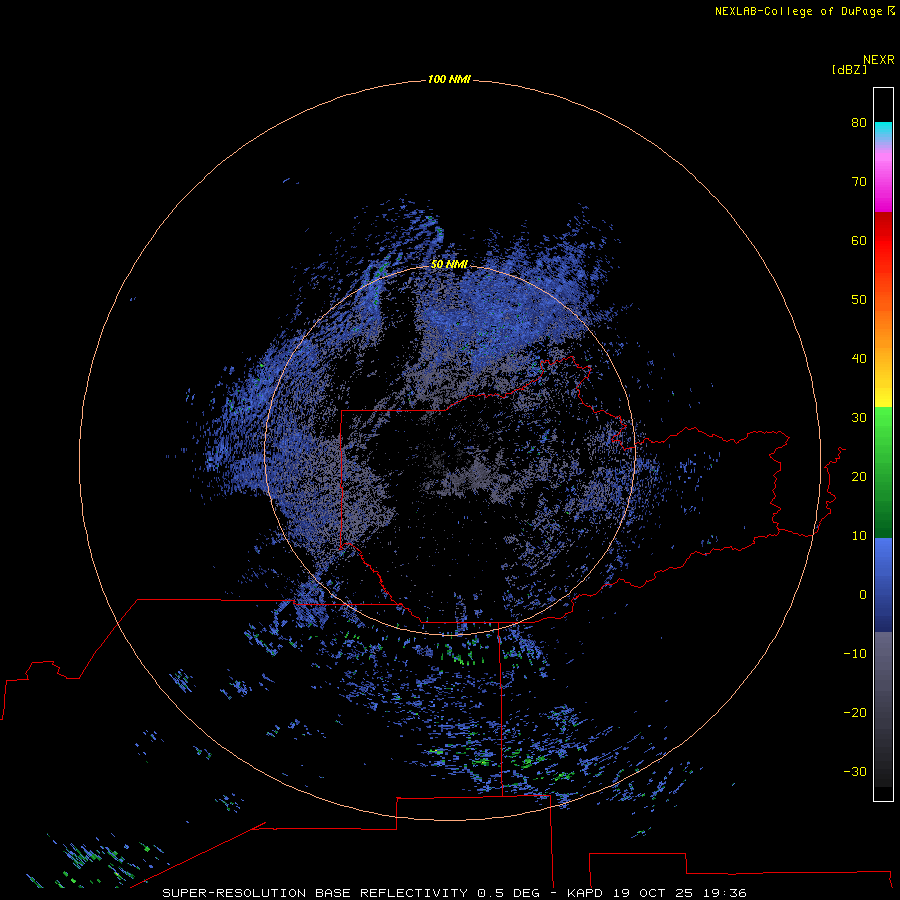The height and width of the screenshot is (900, 900).
Task: Click the 0 value on dBZ scale
Action: pos(863,595)
